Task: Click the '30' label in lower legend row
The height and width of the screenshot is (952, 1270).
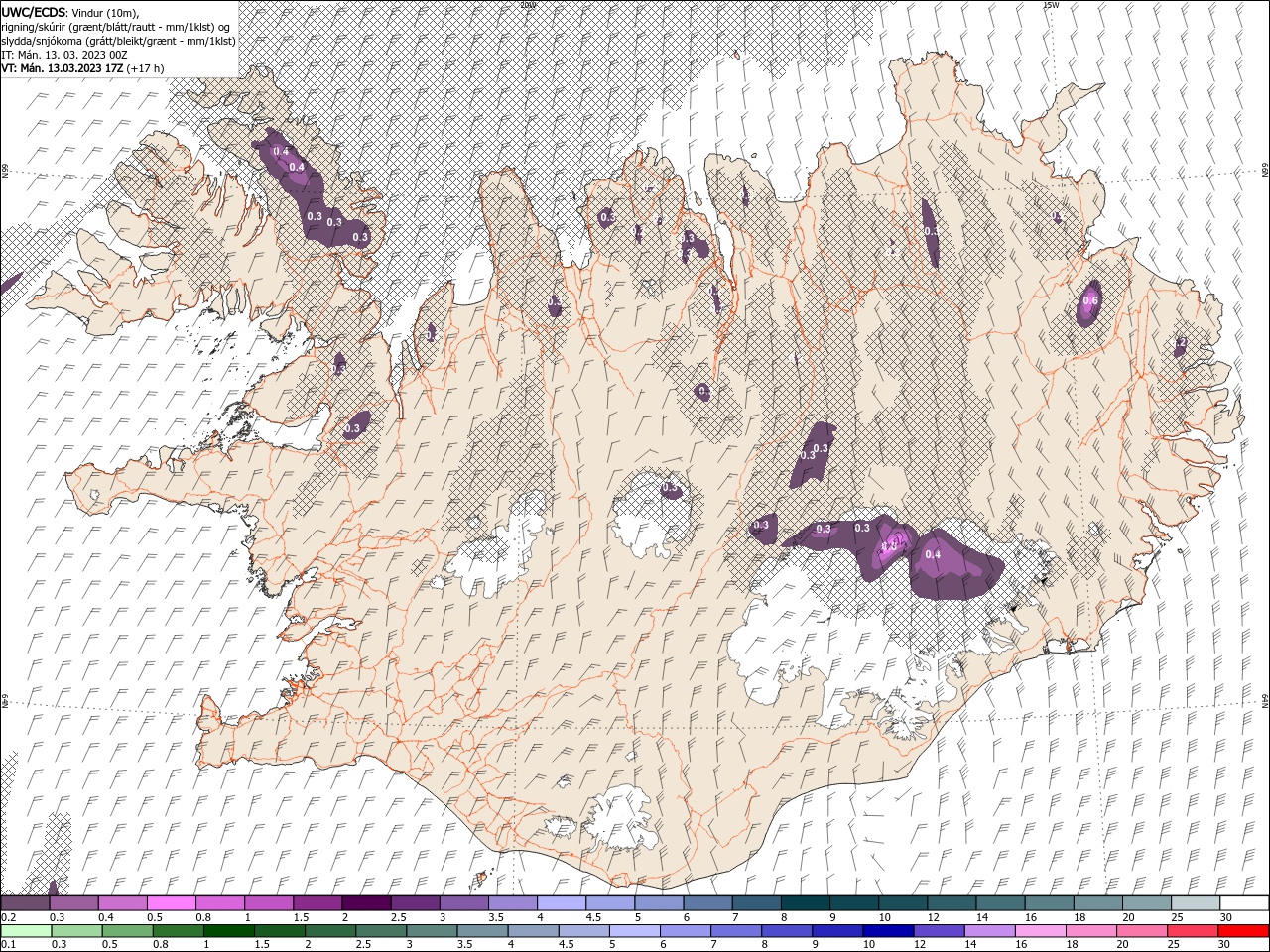Action: [1226, 945]
